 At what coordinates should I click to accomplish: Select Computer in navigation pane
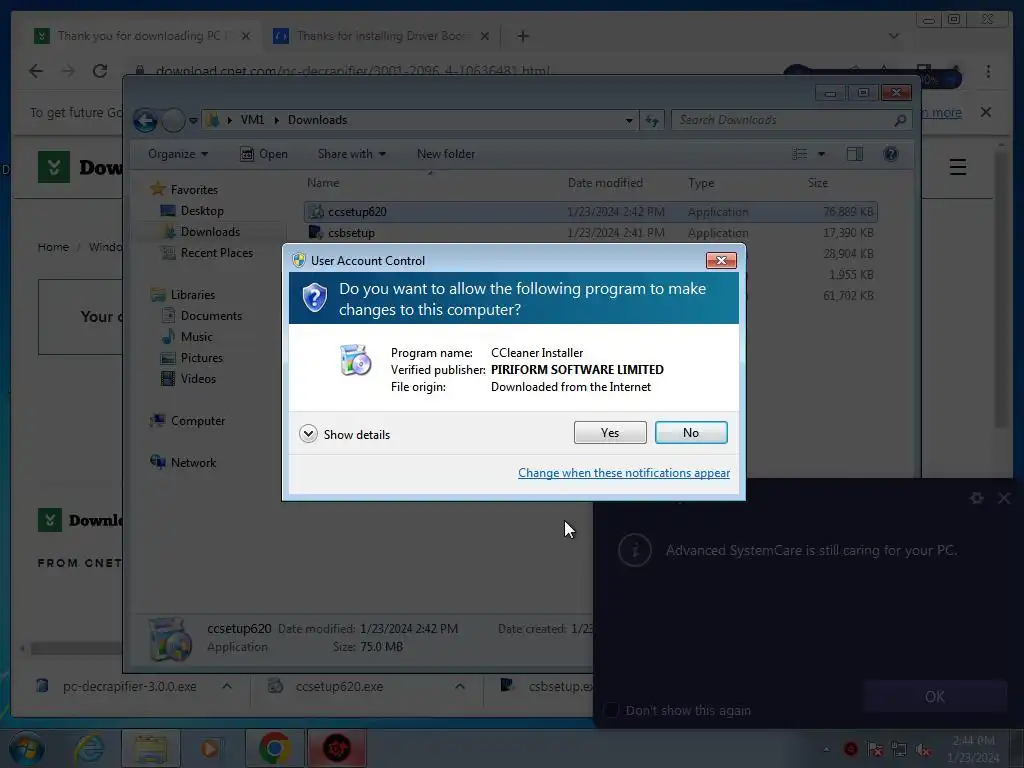point(188,421)
